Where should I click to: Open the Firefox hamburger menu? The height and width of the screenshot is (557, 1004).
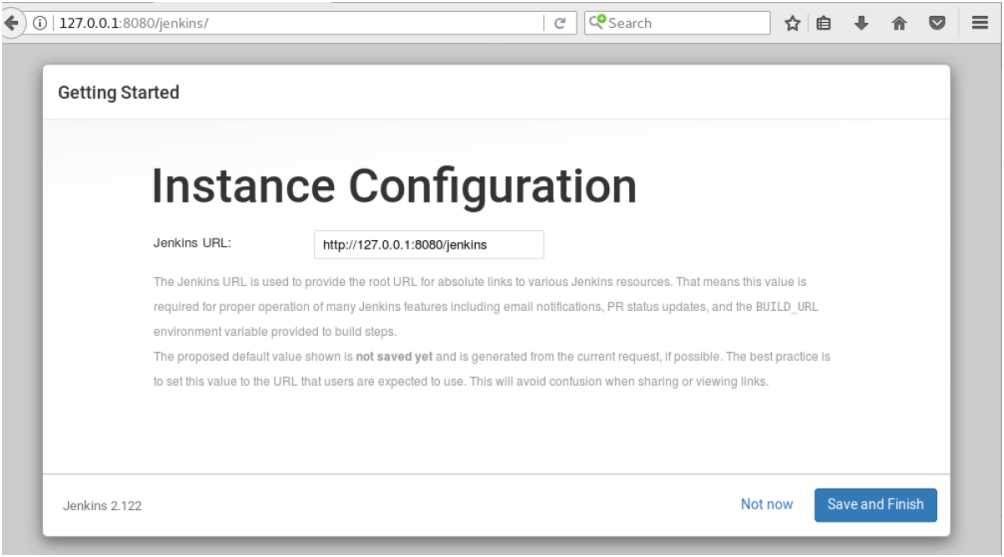click(x=980, y=23)
